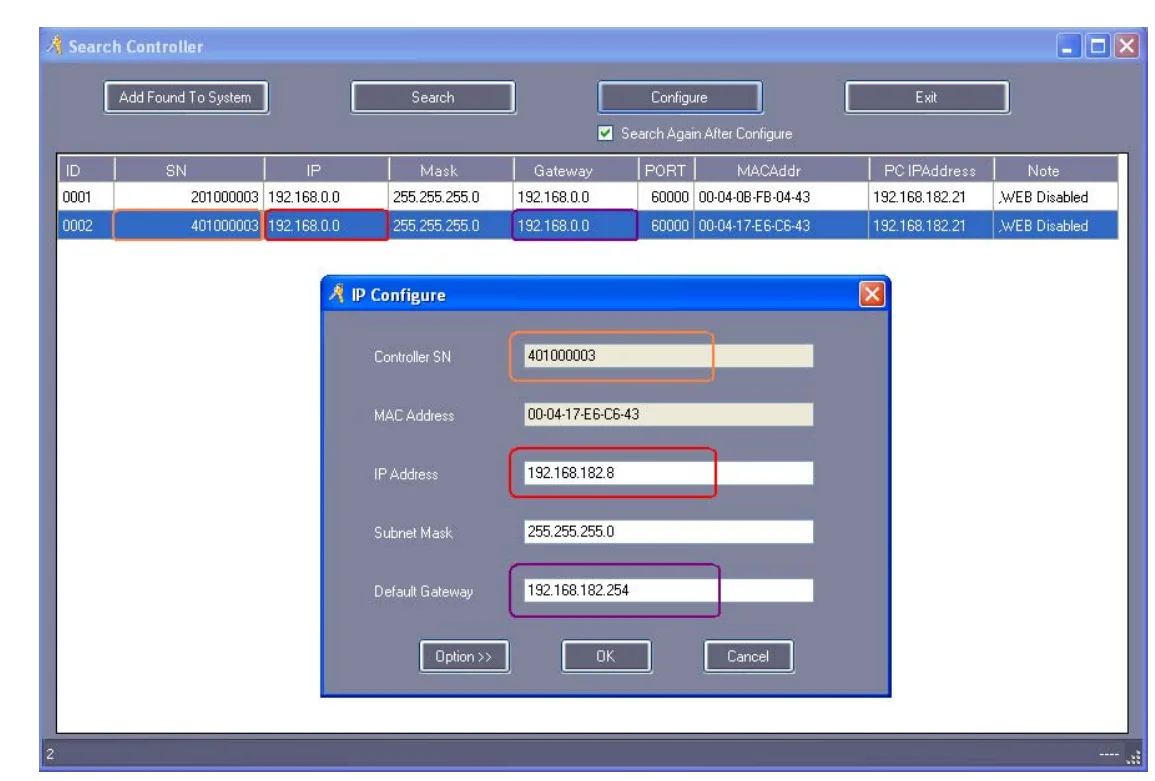Click the IP Configure title icon
This screenshot has height=781, width=1155.
[337, 294]
